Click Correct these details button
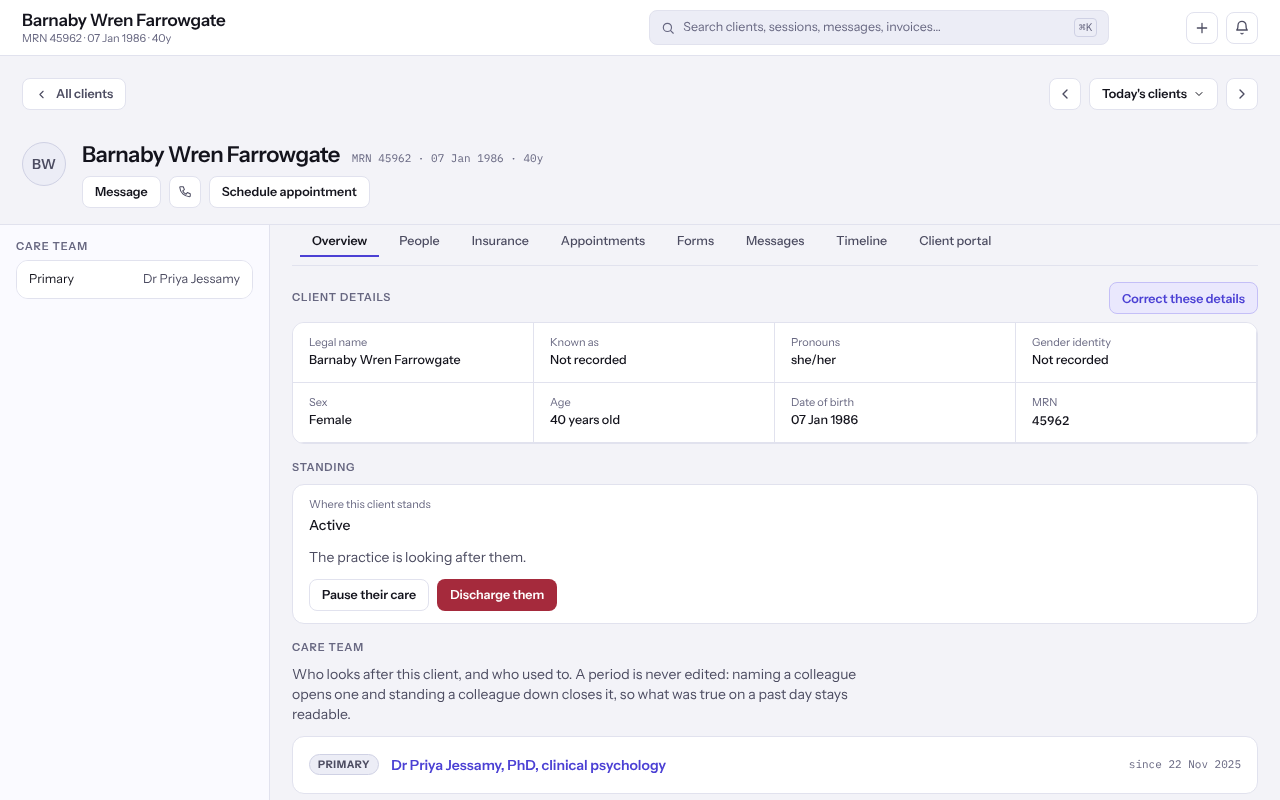1280x800 pixels. tap(1183, 298)
